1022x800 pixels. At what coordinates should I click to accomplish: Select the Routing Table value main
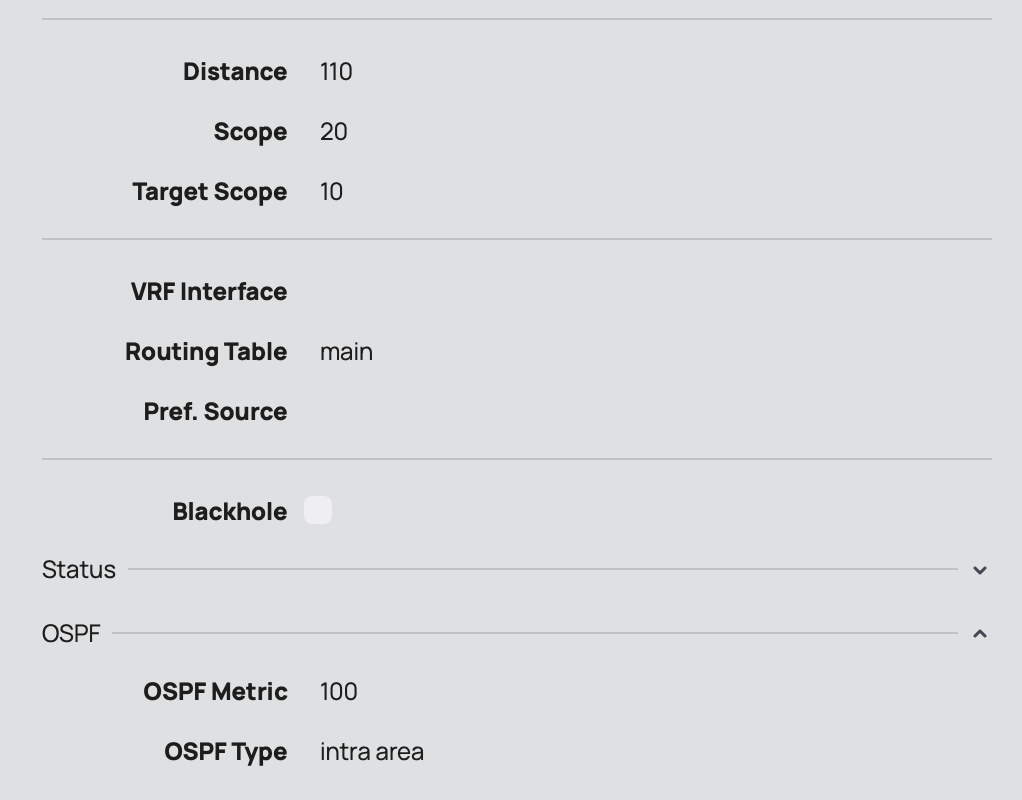pyautogui.click(x=346, y=352)
